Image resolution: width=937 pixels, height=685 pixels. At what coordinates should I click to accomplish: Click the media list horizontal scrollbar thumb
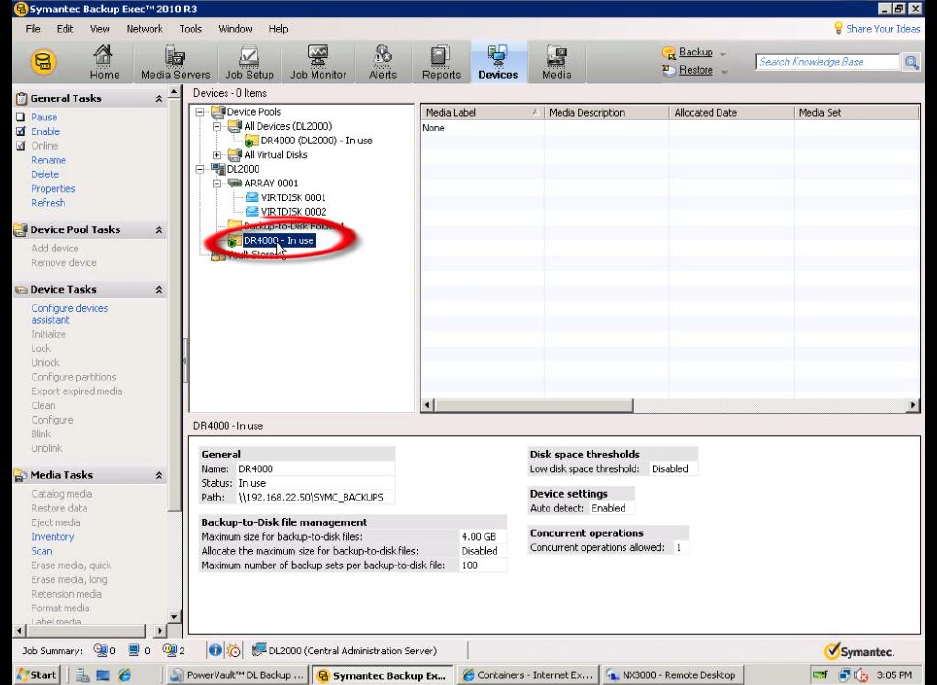(533, 405)
